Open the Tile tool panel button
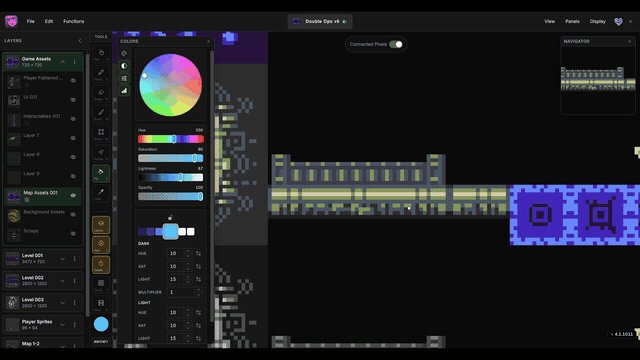This screenshot has height=360, width=640. click(101, 284)
